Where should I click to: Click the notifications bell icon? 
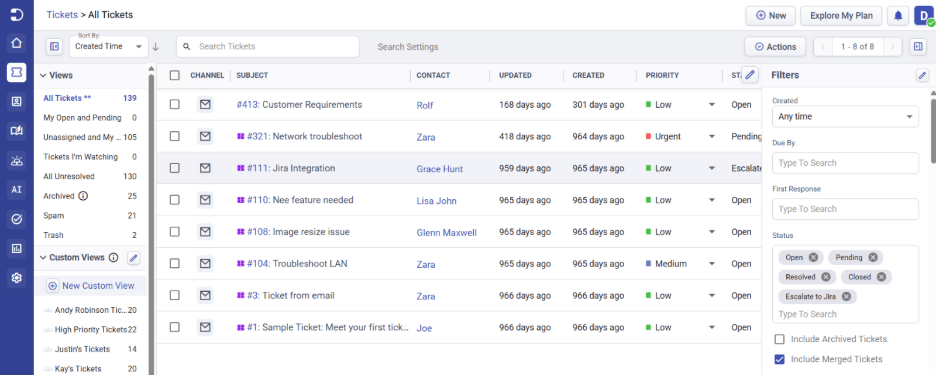coord(898,16)
